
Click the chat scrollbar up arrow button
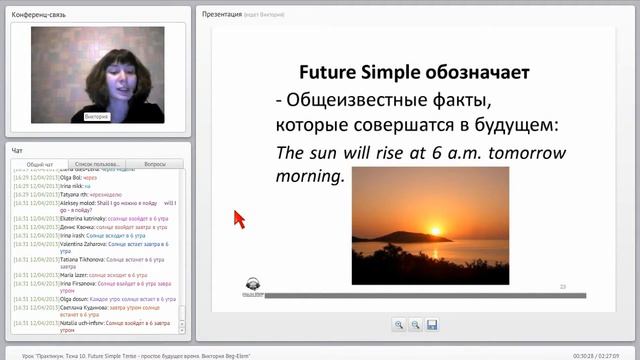click(x=182, y=324)
